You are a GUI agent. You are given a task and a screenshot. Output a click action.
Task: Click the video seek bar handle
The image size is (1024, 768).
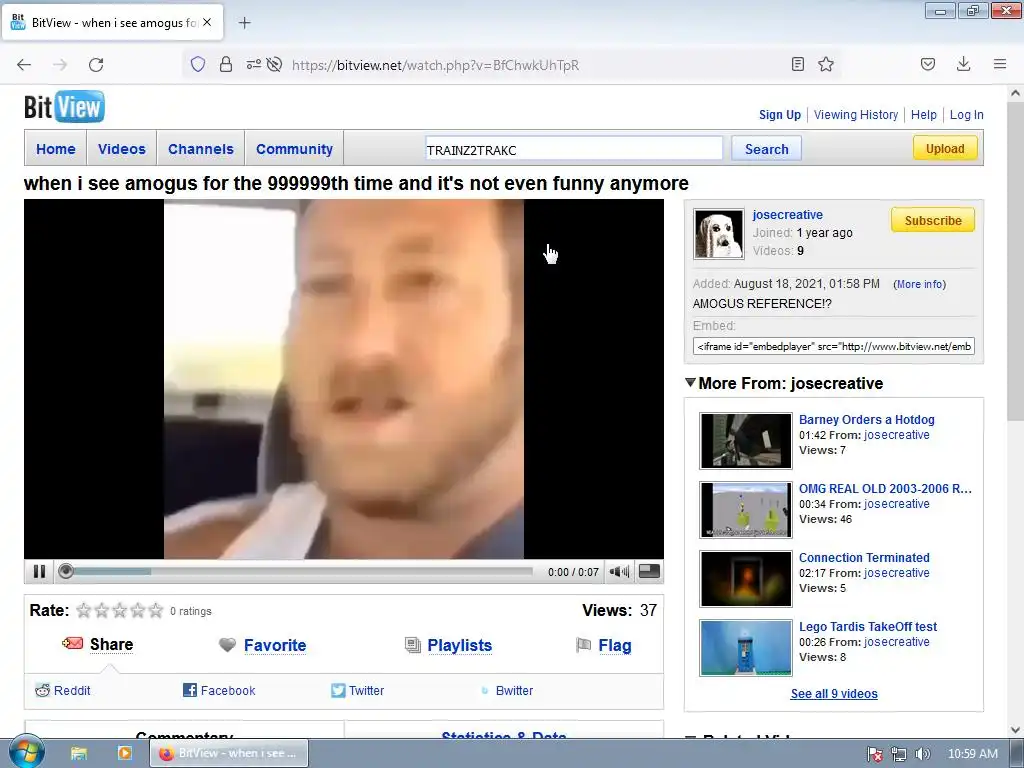65,571
